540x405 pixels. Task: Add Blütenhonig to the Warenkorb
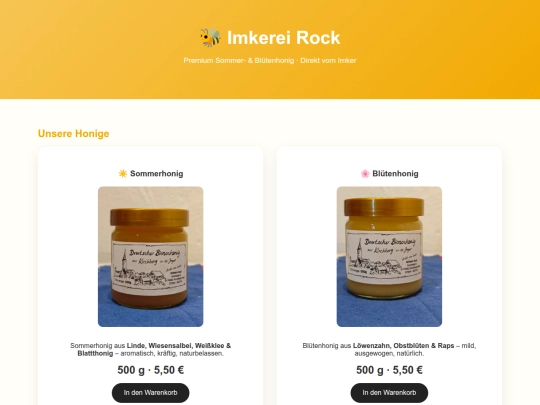[x=389, y=393]
